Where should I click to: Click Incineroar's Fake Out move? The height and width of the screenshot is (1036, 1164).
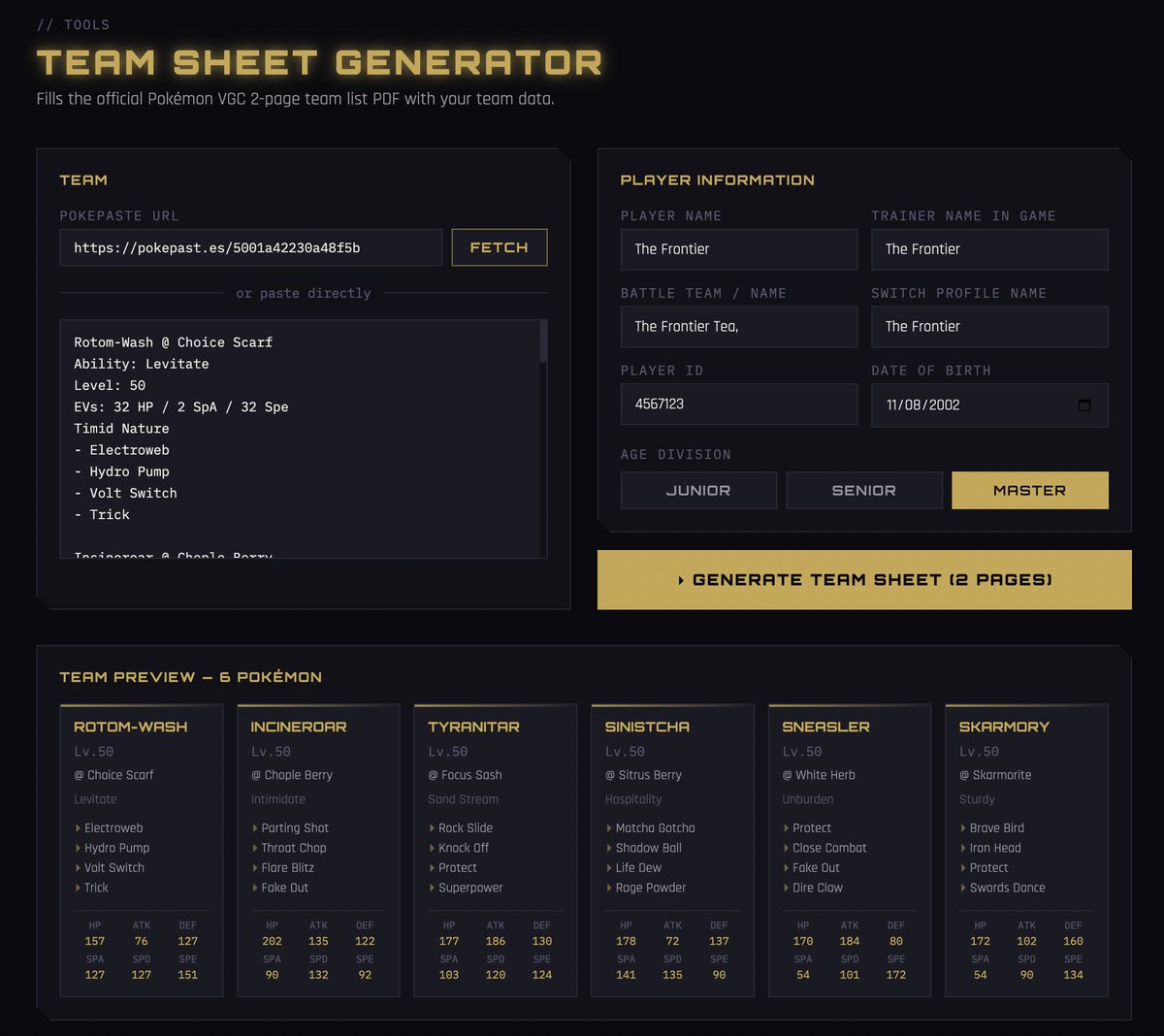pyautogui.click(x=285, y=888)
